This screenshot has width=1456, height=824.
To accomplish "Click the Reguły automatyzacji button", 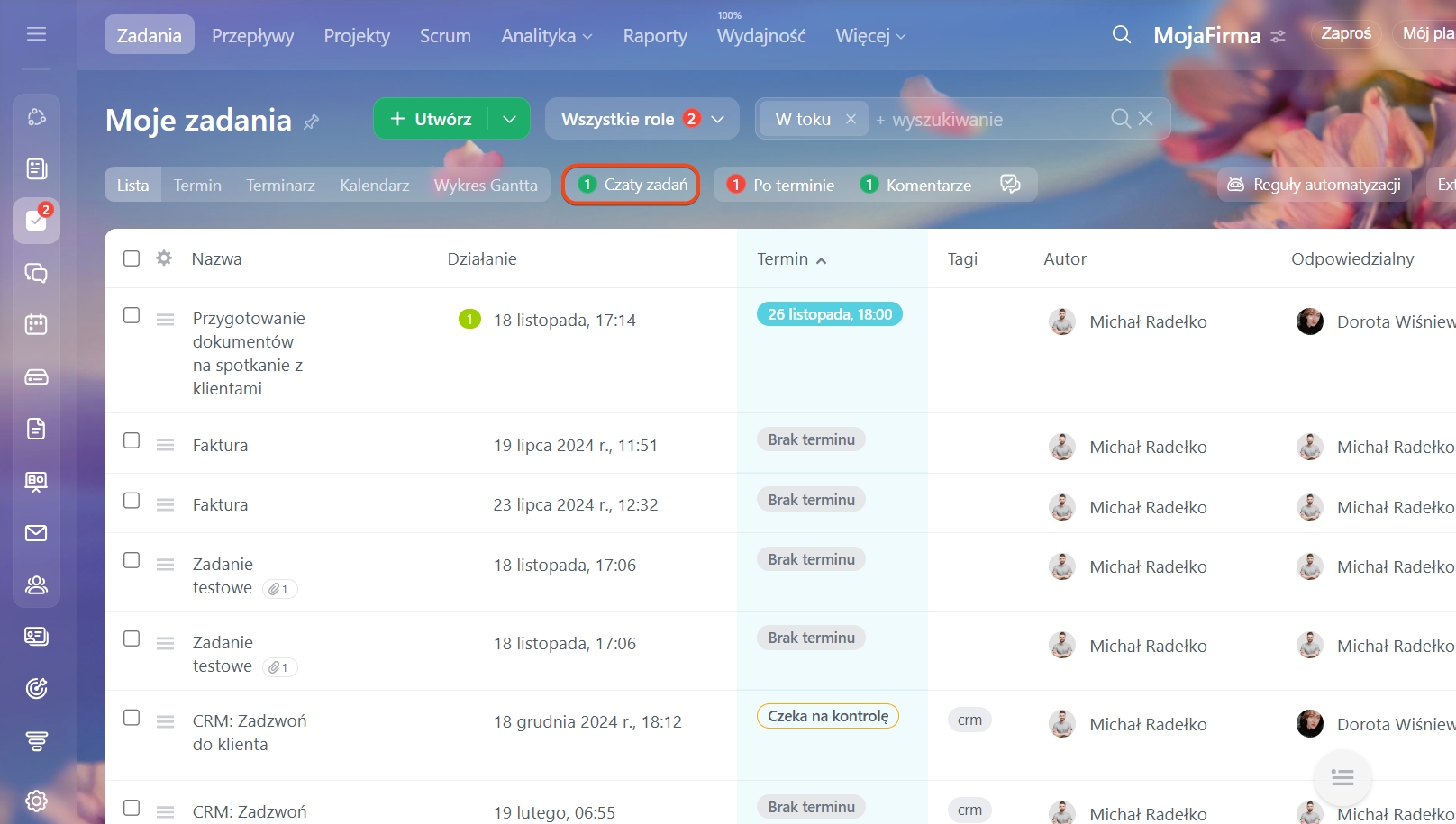I will [1315, 185].
